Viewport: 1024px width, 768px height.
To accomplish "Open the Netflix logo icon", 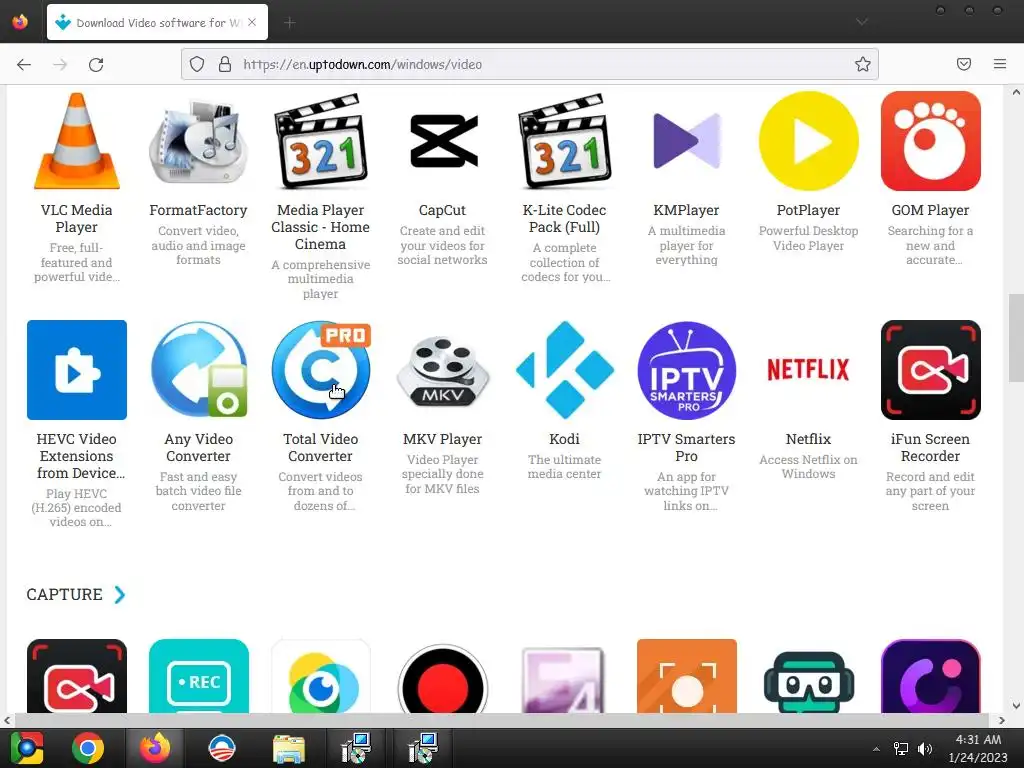I will (x=808, y=370).
